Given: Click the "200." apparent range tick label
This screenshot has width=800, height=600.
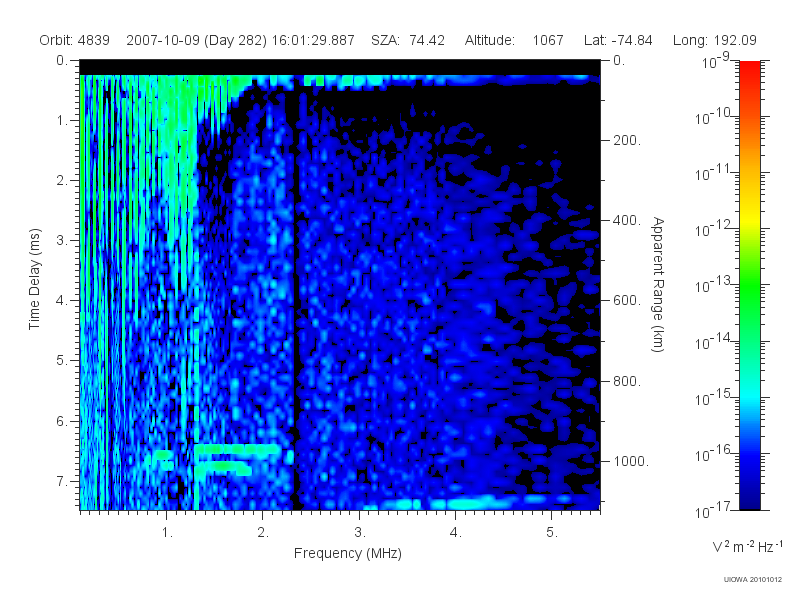Looking at the screenshot, I should click(627, 140).
